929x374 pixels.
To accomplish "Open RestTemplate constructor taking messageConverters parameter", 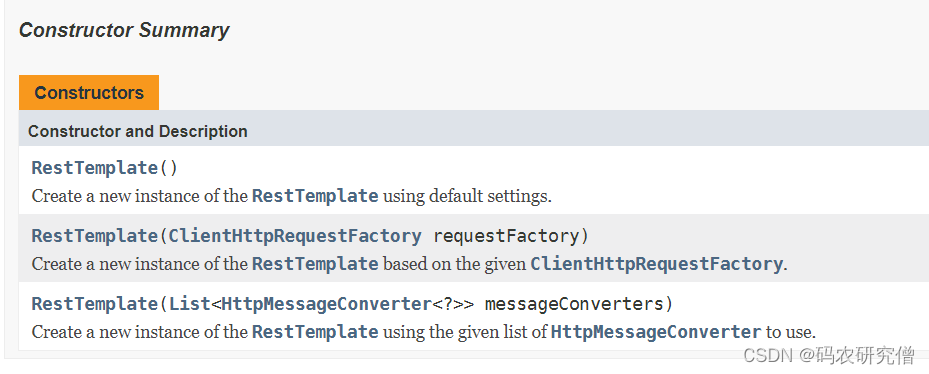I will click(x=95, y=304).
